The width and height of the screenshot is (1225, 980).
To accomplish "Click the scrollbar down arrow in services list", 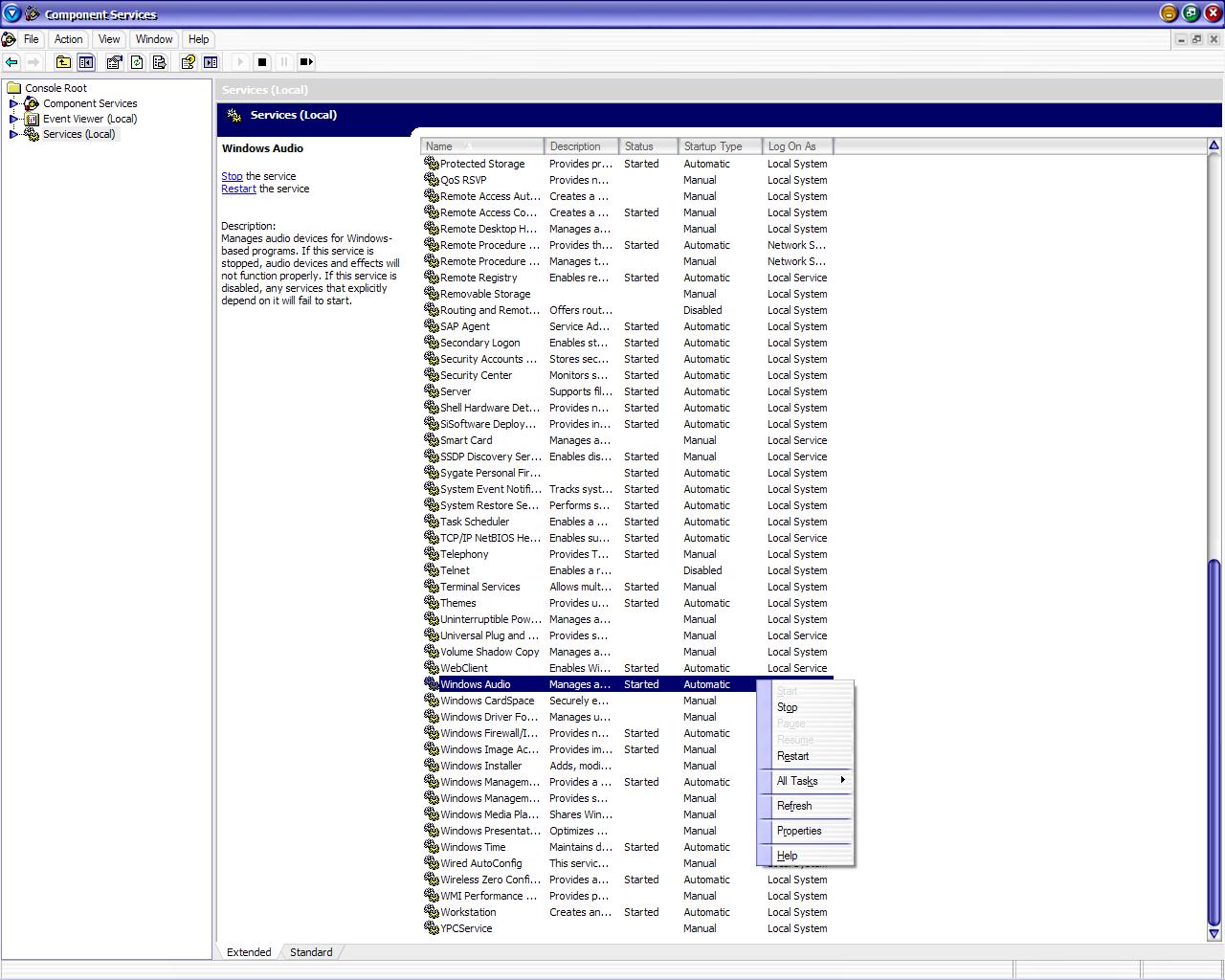I will coord(1214,933).
